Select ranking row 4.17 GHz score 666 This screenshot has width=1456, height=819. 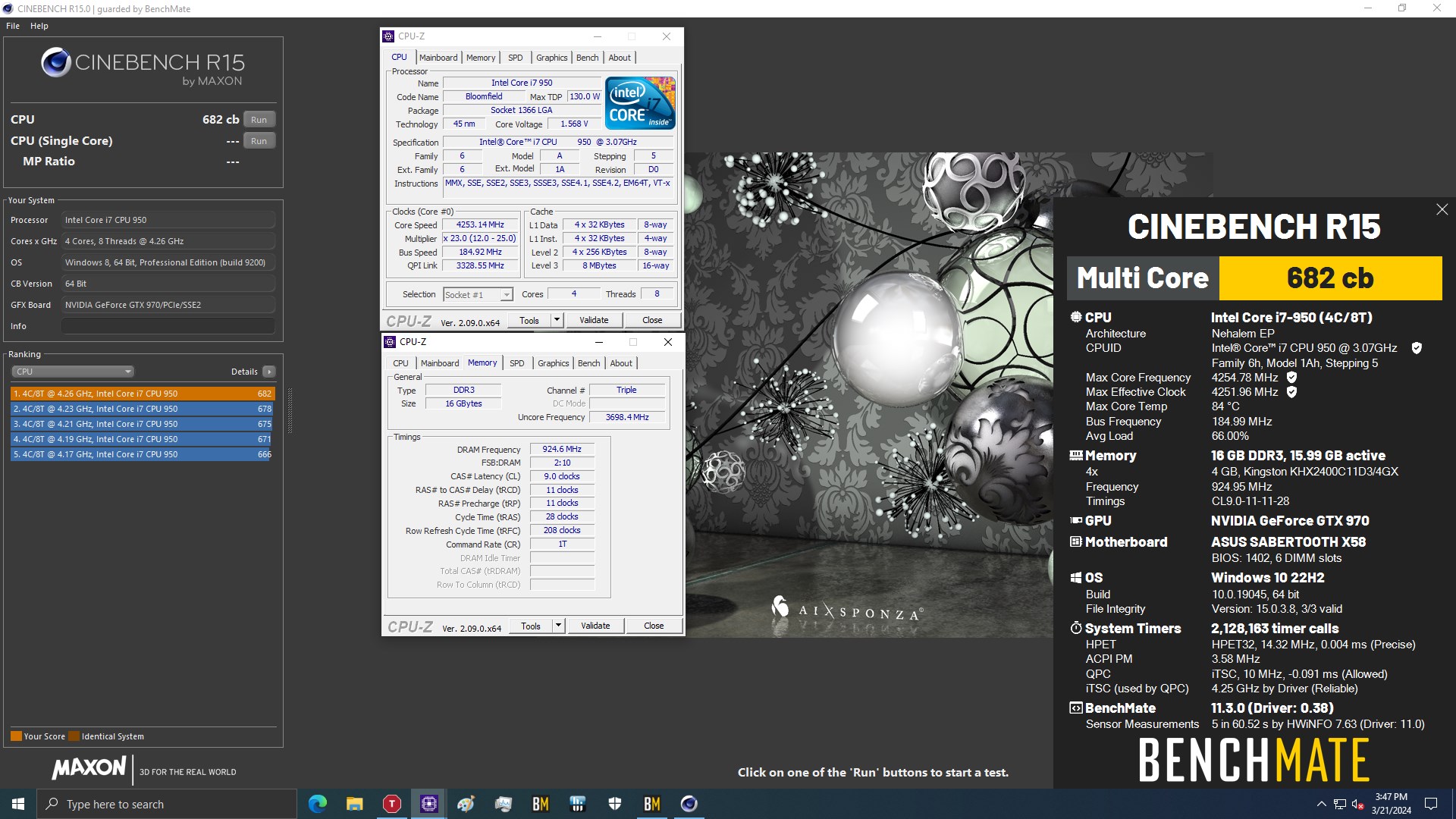pos(143,454)
